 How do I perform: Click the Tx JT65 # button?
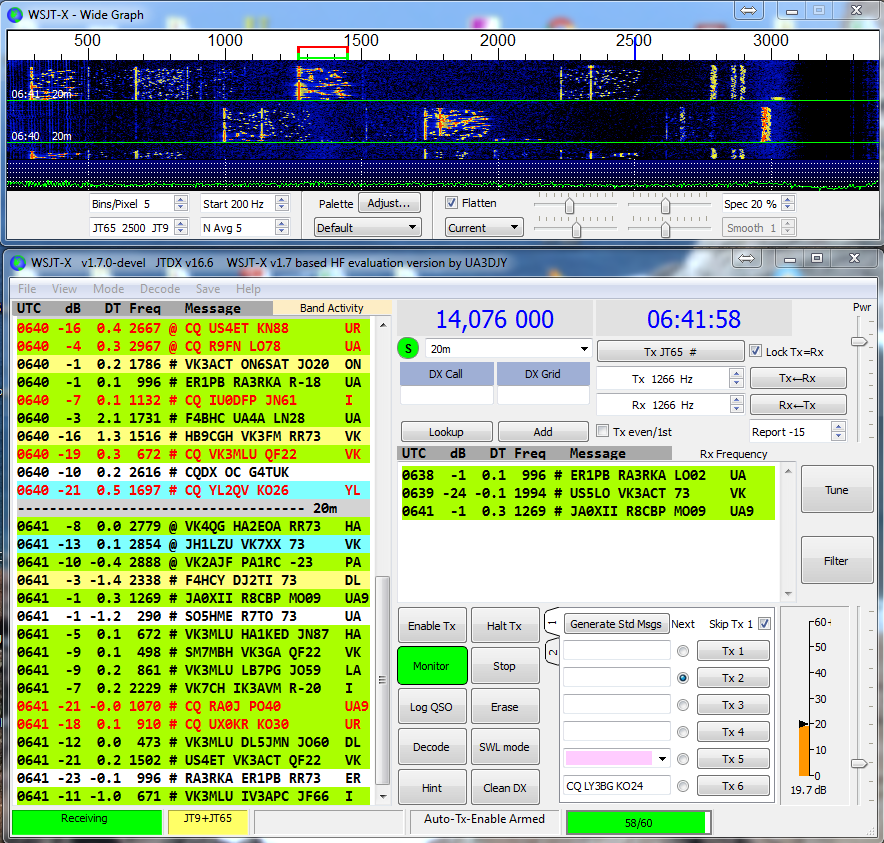click(670, 352)
